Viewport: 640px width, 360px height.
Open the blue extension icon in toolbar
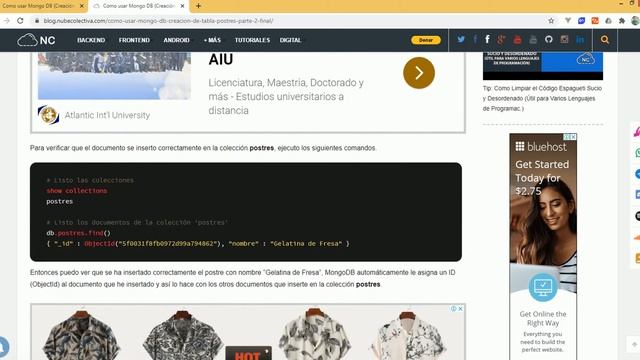[581, 20]
